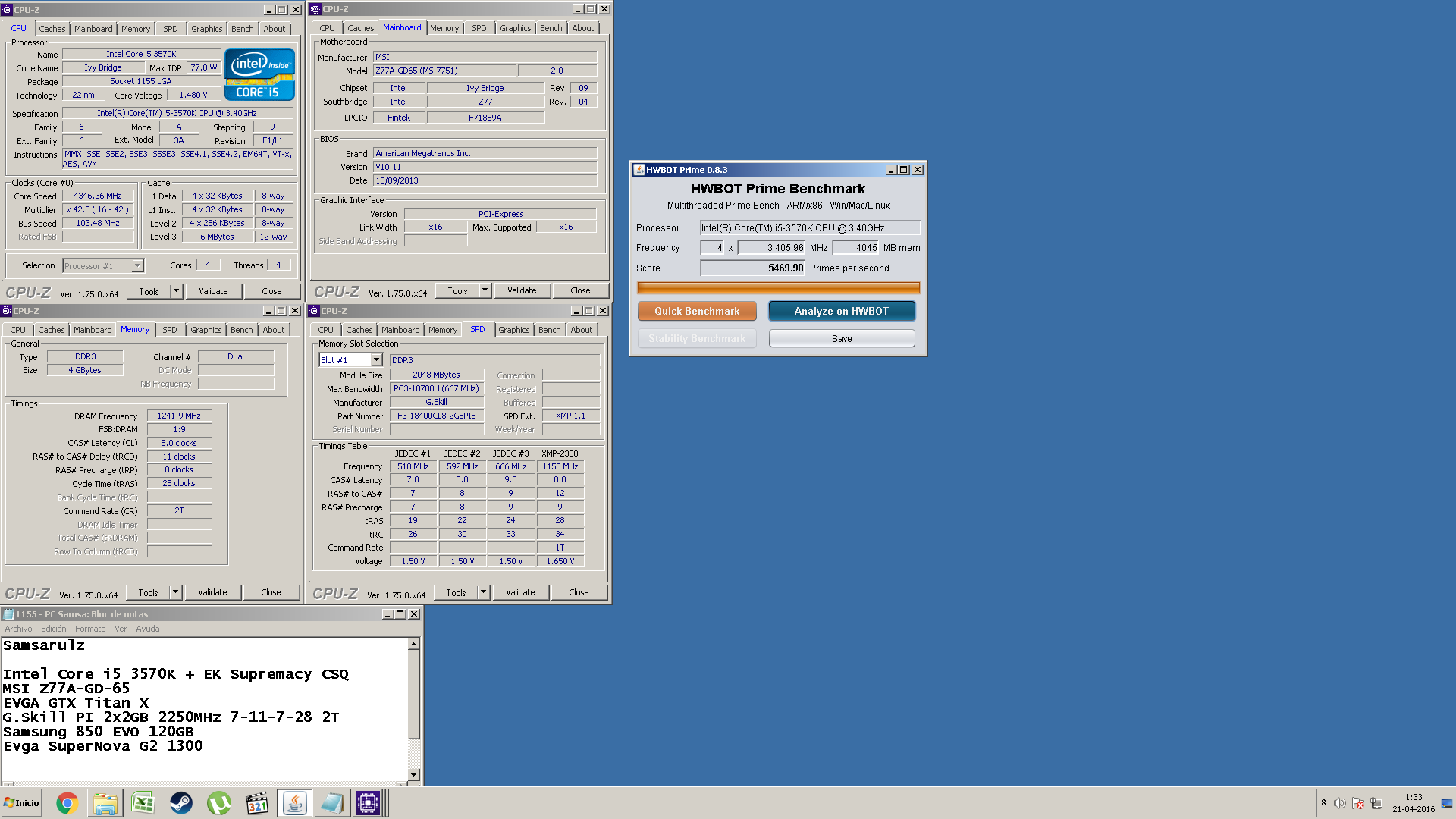This screenshot has height=819, width=1456.
Task: Expand Tools arrow in CPU-Z SPD window
Action: 484,592
